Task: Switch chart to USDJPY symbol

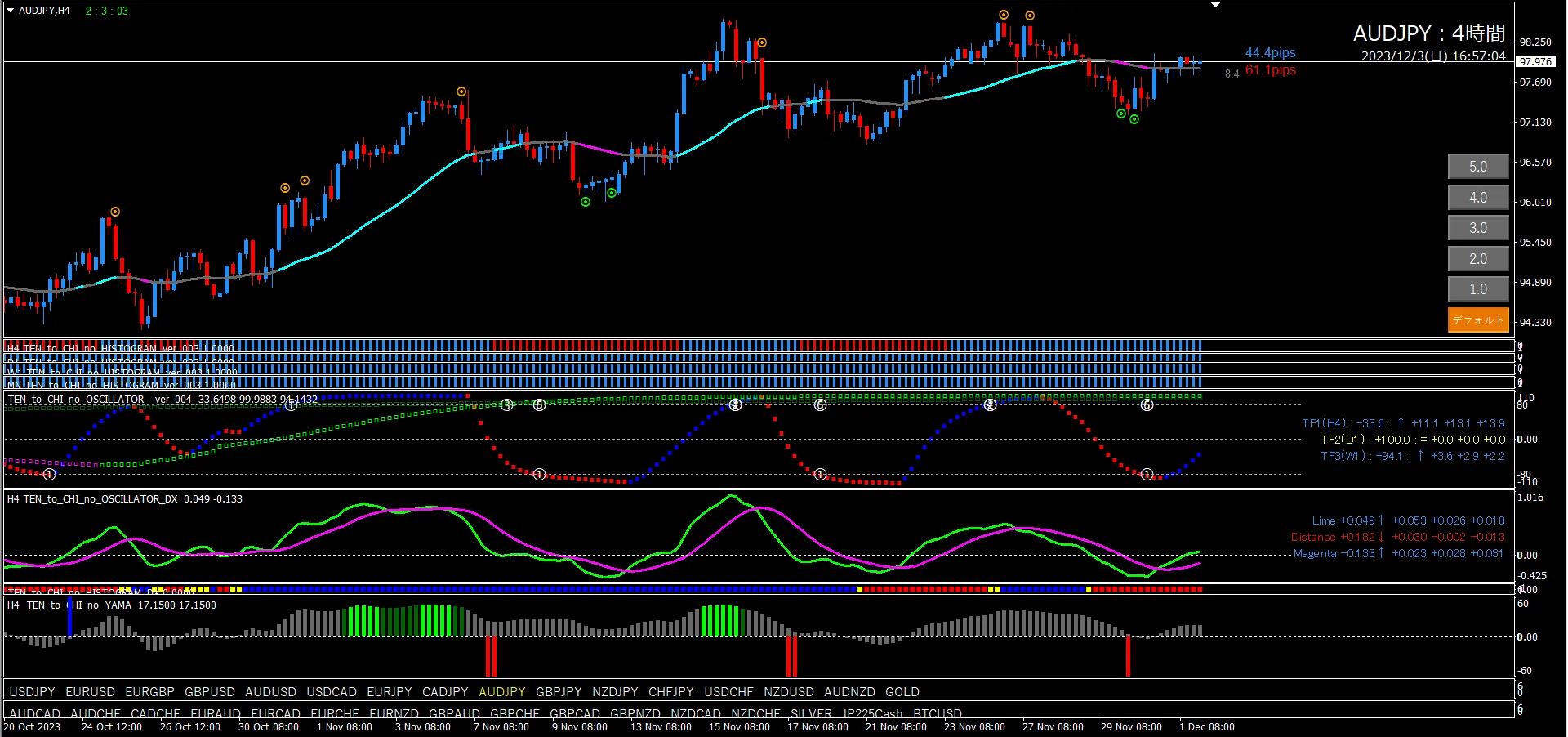Action: [32, 692]
